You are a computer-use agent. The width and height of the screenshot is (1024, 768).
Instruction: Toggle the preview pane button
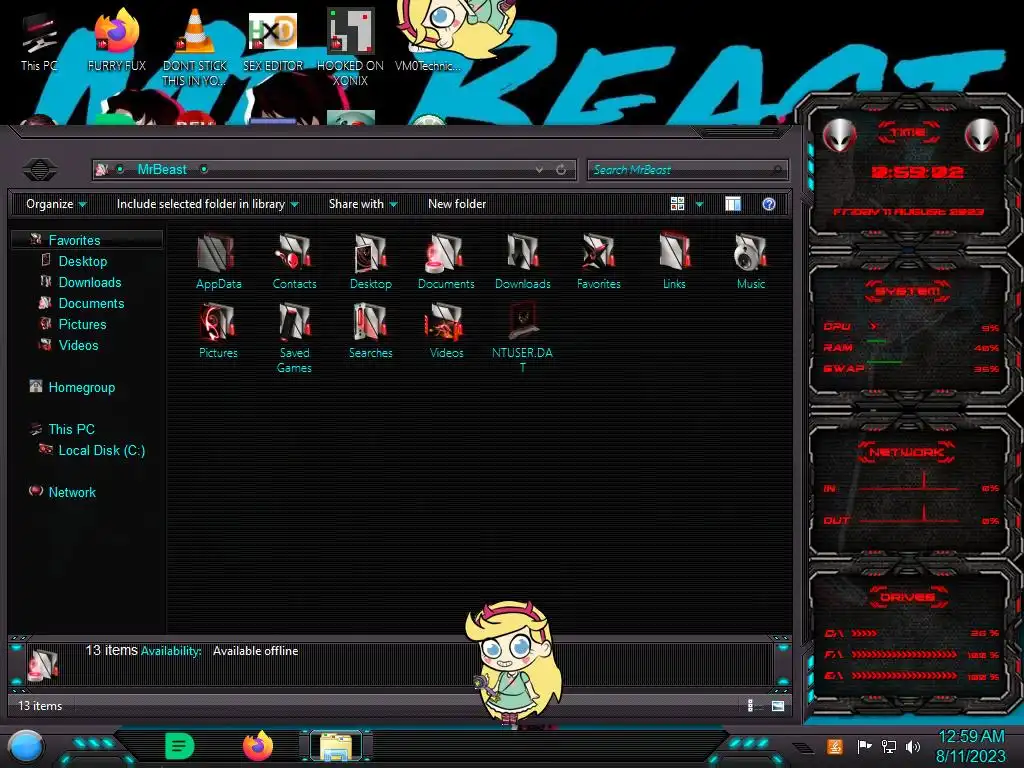[733, 204]
